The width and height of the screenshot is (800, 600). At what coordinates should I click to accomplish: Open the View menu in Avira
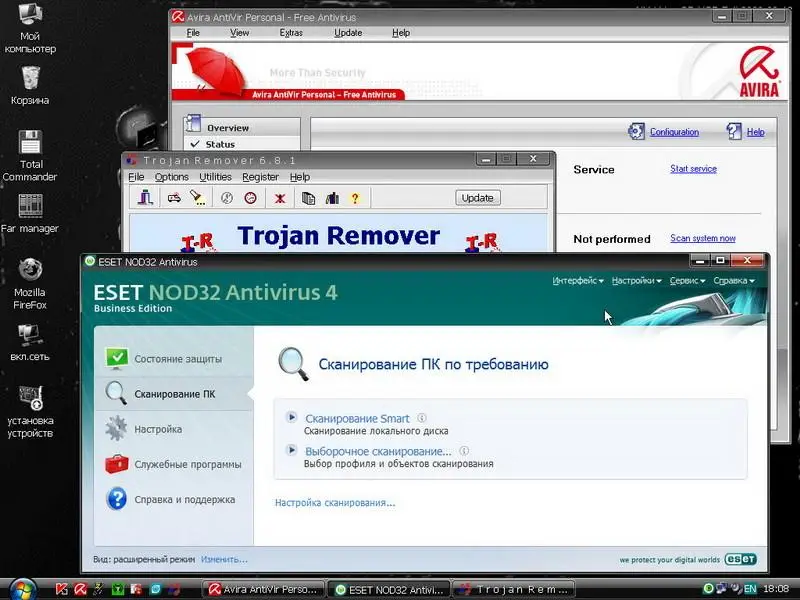[239, 33]
